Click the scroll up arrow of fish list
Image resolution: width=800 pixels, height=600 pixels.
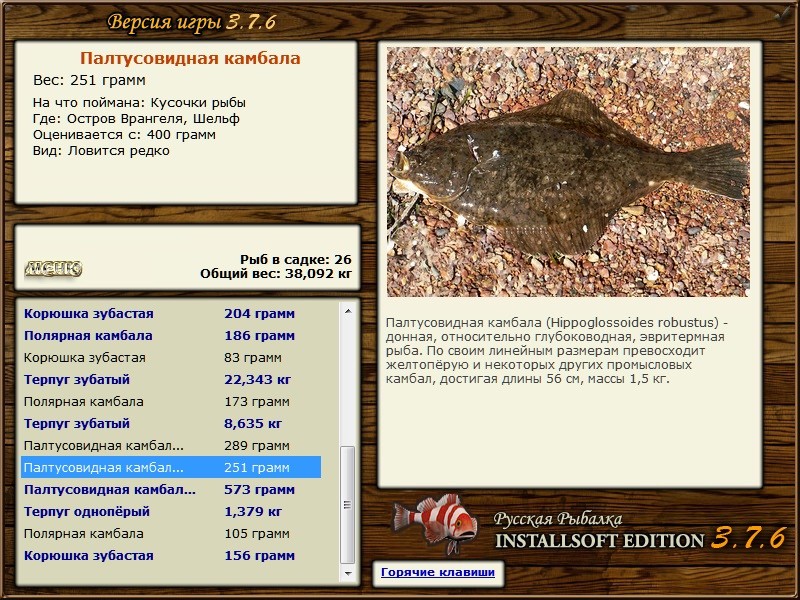348,311
